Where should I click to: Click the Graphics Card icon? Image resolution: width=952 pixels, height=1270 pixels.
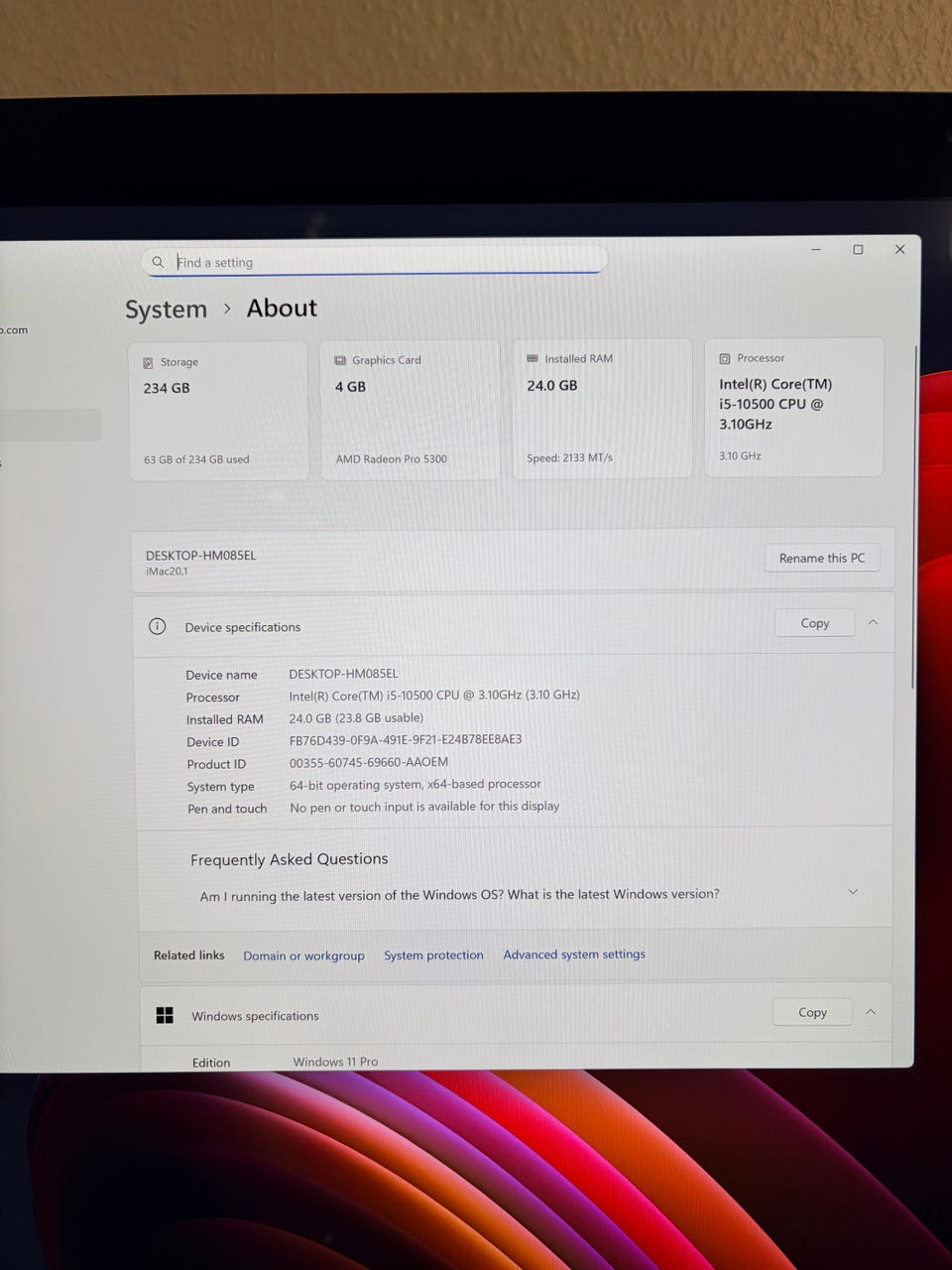click(x=340, y=360)
